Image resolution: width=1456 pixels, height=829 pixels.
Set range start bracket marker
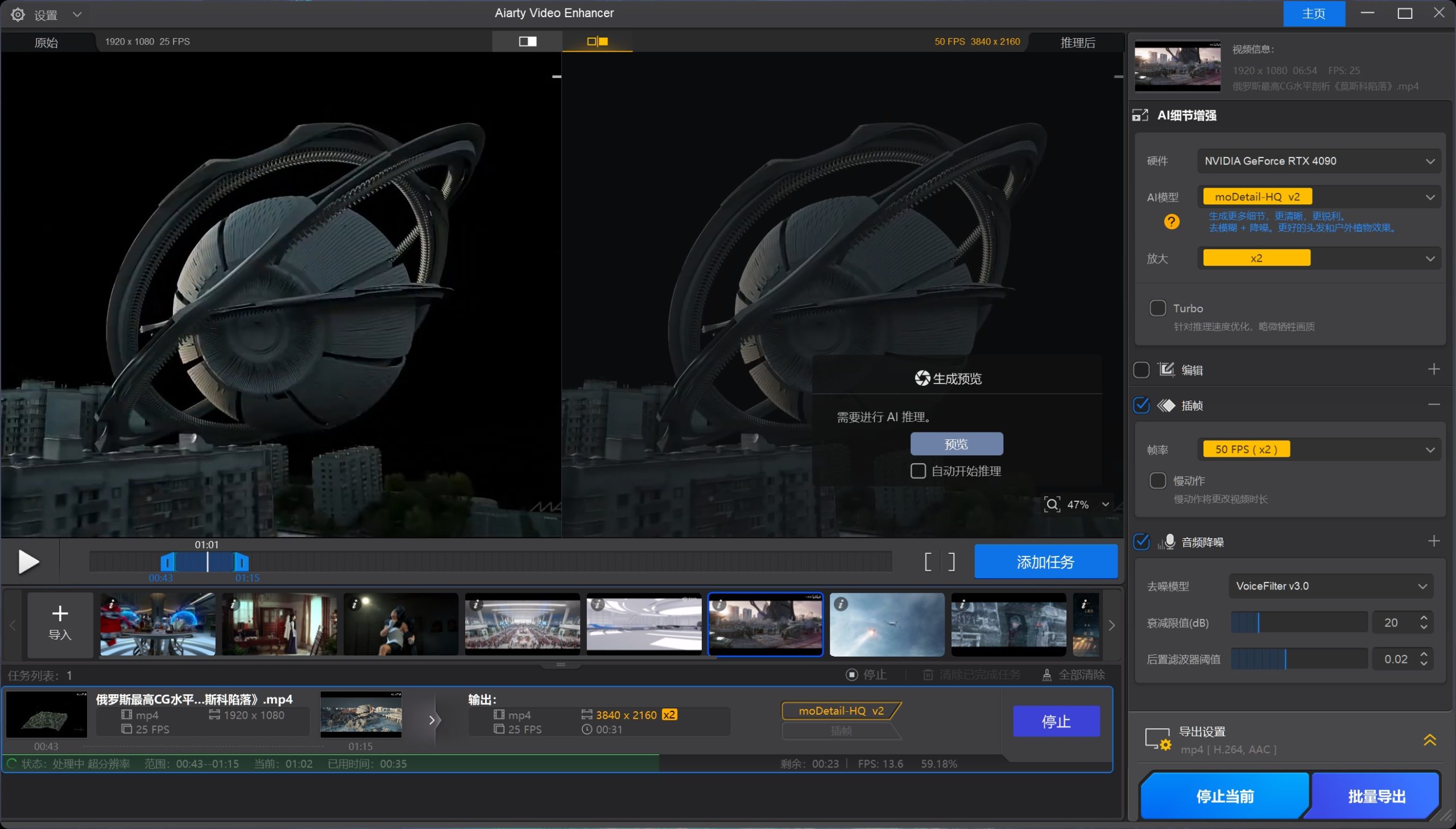coord(928,563)
